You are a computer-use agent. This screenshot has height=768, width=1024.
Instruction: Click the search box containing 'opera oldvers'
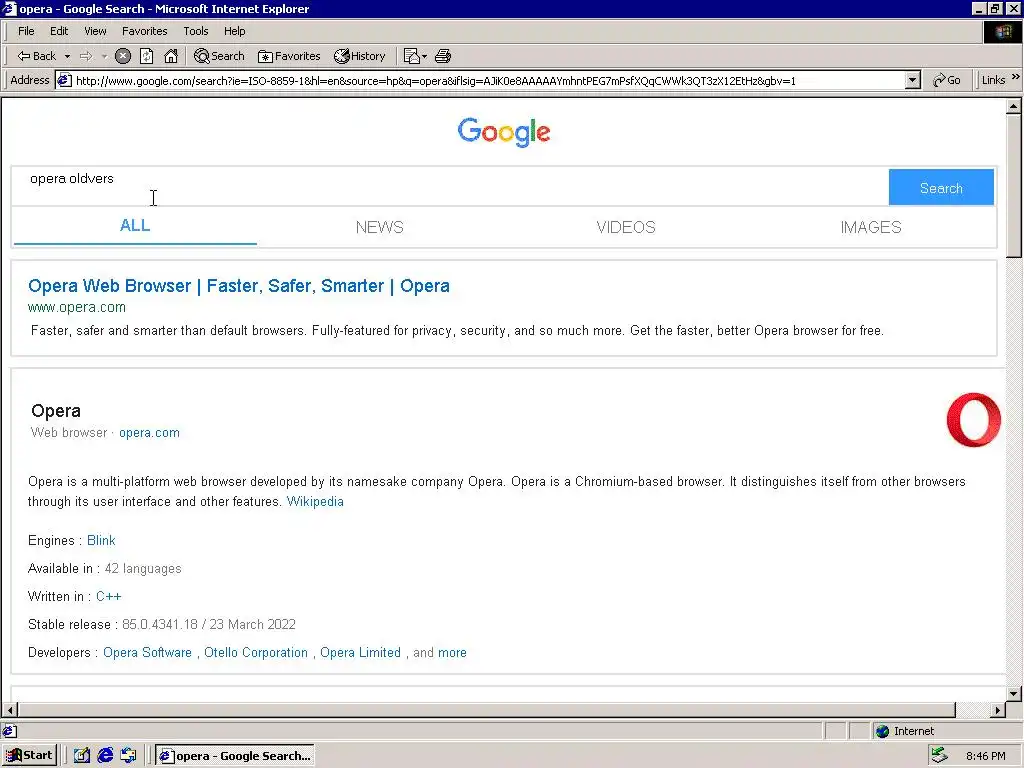click(449, 187)
